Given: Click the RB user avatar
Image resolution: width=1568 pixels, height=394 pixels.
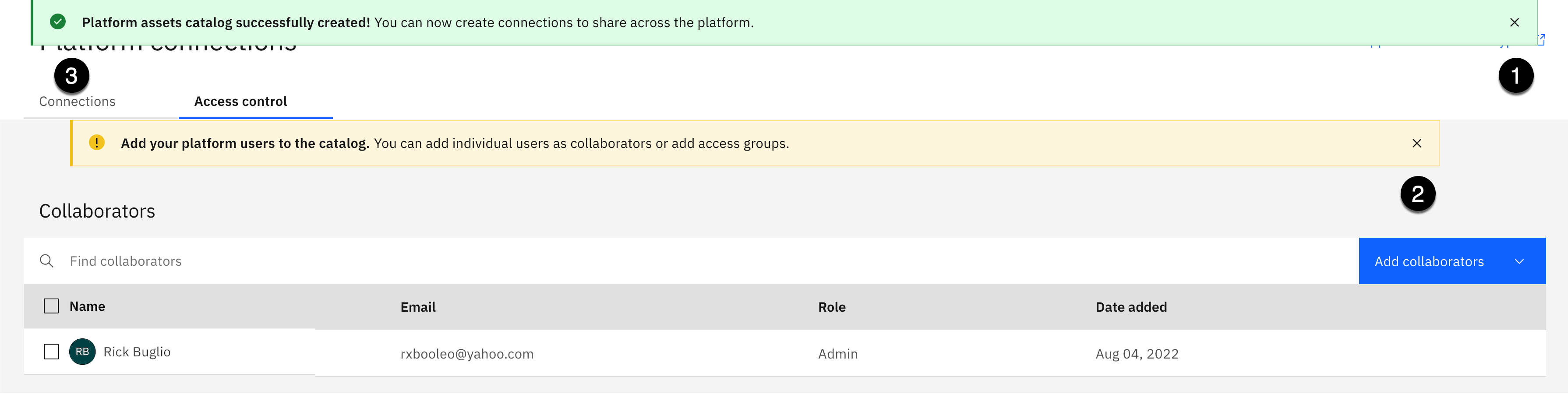Looking at the screenshot, I should [x=82, y=352].
